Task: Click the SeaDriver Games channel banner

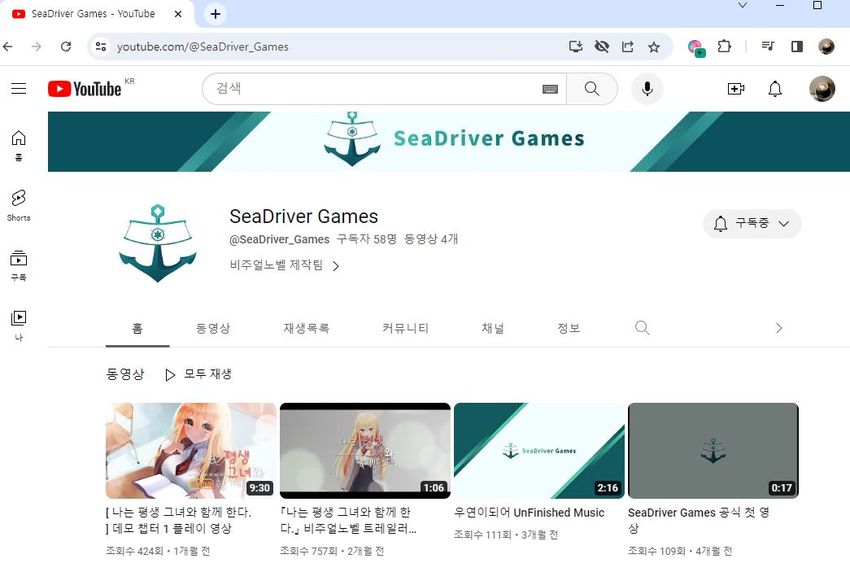Action: 449,142
